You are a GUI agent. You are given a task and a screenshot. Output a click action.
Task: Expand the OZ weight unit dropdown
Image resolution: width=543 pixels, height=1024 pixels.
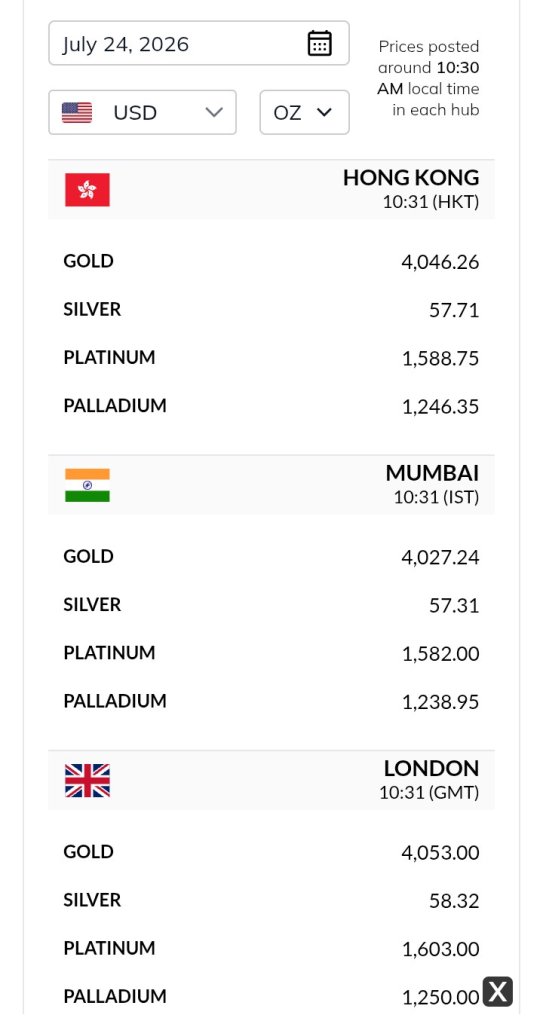coord(304,112)
